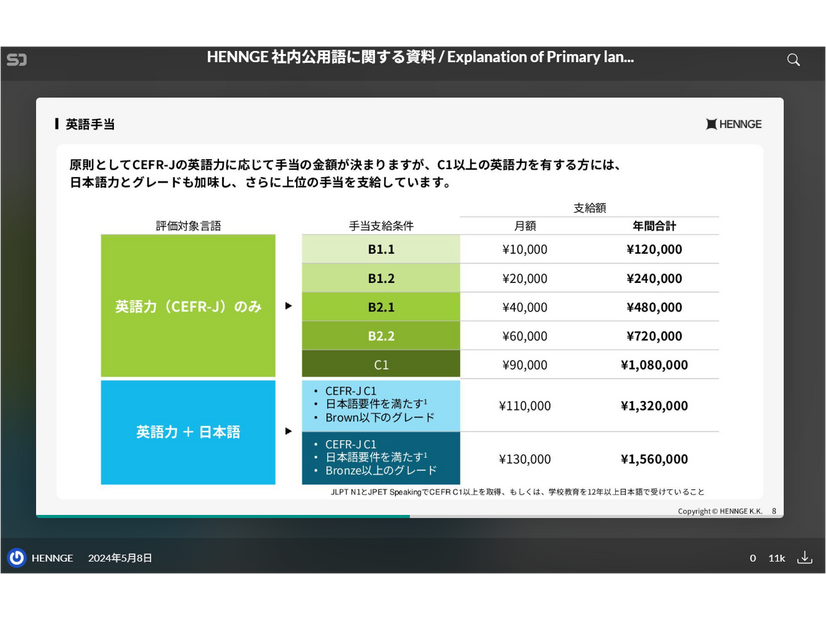Click the star counter showing 0
This screenshot has width=826, height=620.
(x=752, y=559)
